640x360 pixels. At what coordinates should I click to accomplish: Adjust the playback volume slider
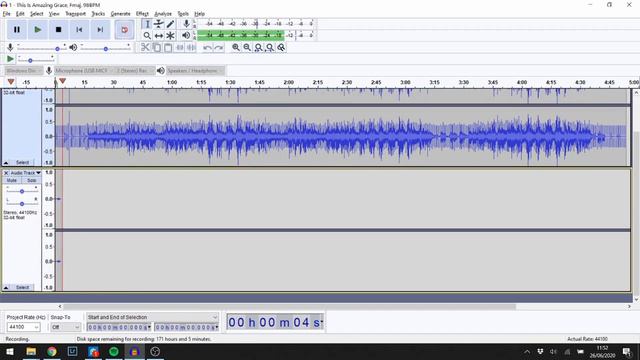tap(105, 48)
